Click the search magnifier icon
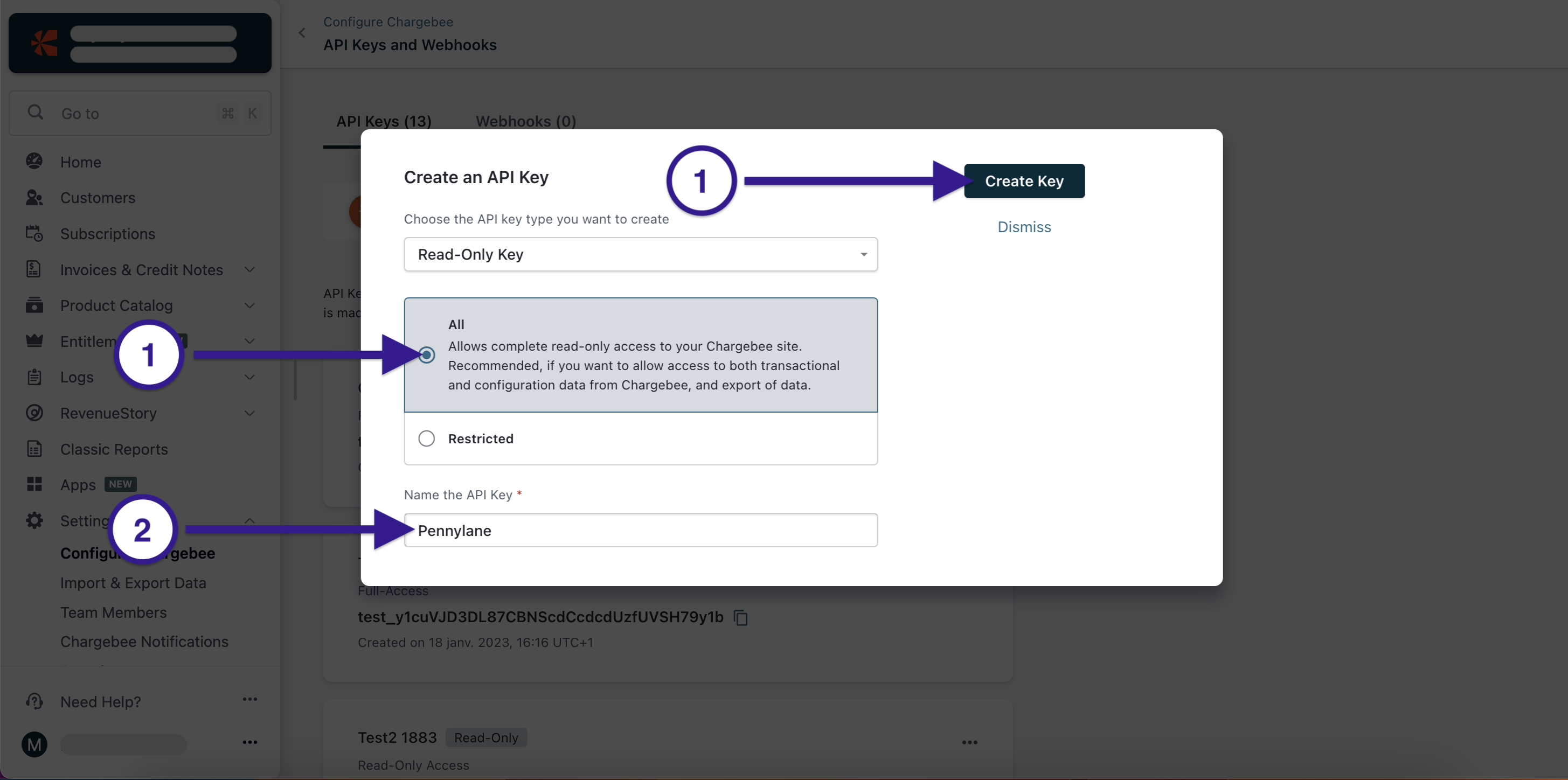1568x780 pixels. click(36, 113)
